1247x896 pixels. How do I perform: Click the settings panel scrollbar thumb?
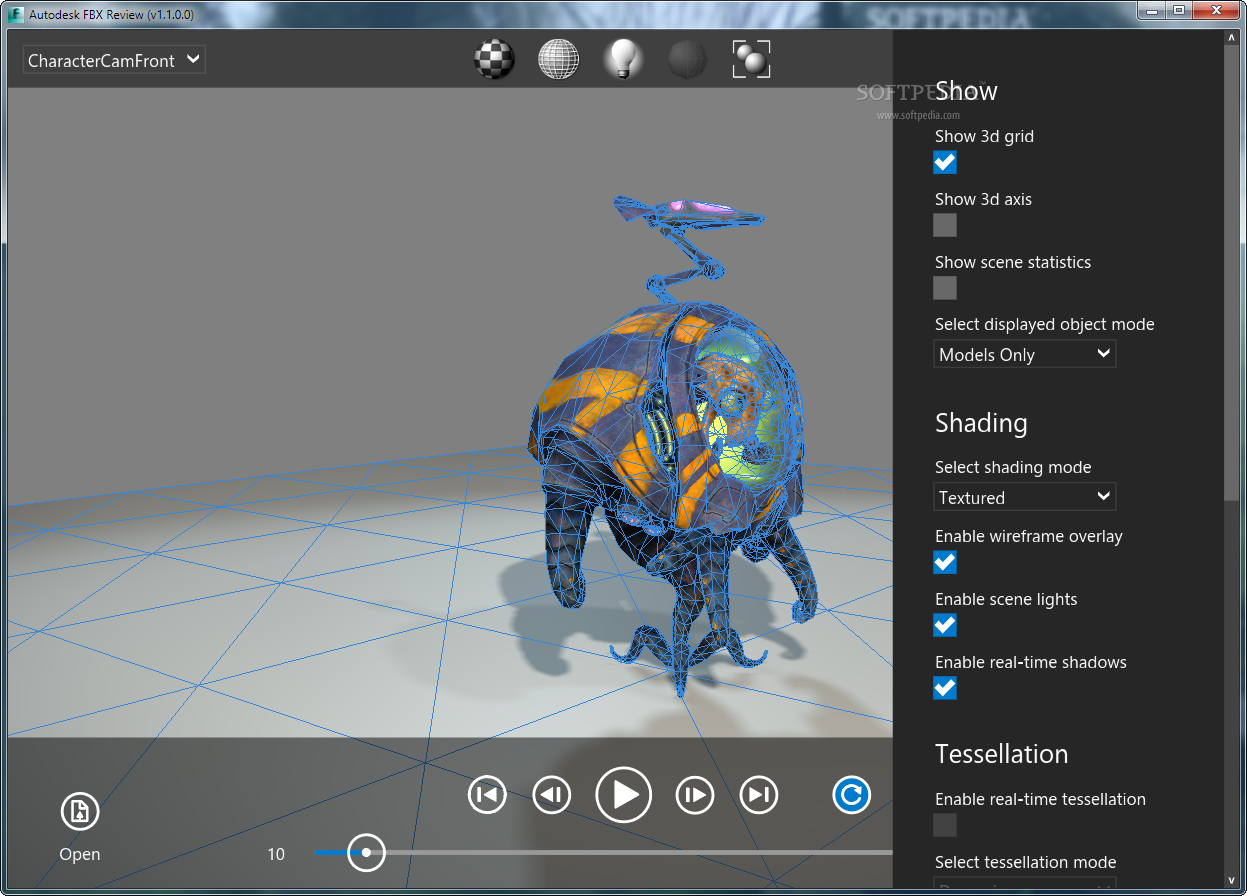point(1231,273)
